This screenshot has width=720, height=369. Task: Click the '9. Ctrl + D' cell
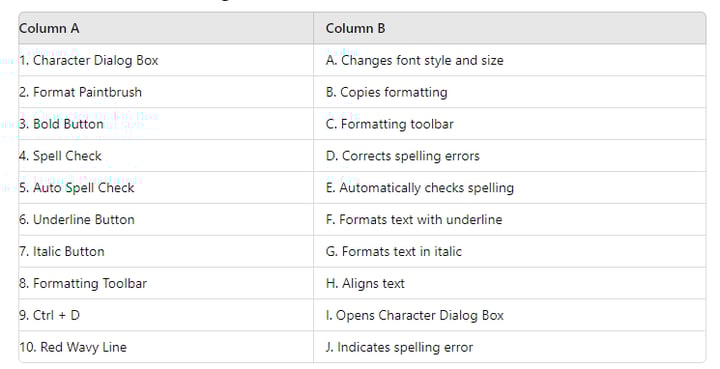(x=166, y=315)
